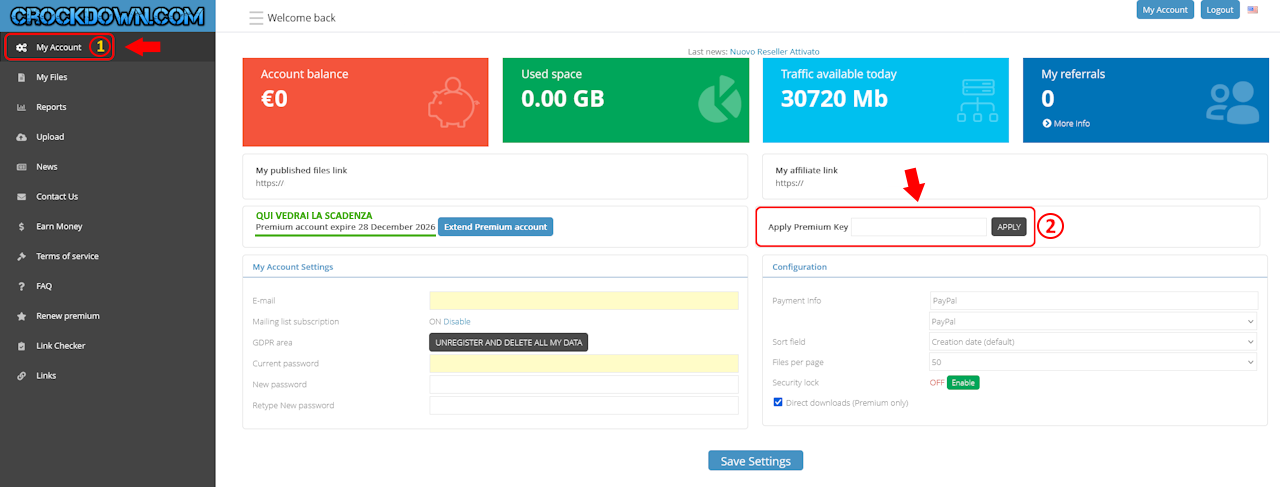1280x487 pixels.
Task: Open the PayPal payment method dropdown
Action: tap(1093, 321)
